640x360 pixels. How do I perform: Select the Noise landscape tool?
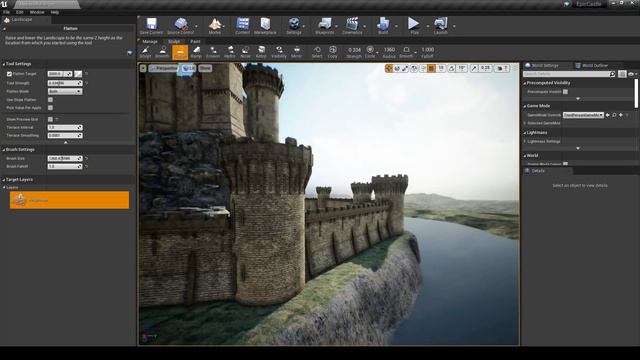coord(245,52)
